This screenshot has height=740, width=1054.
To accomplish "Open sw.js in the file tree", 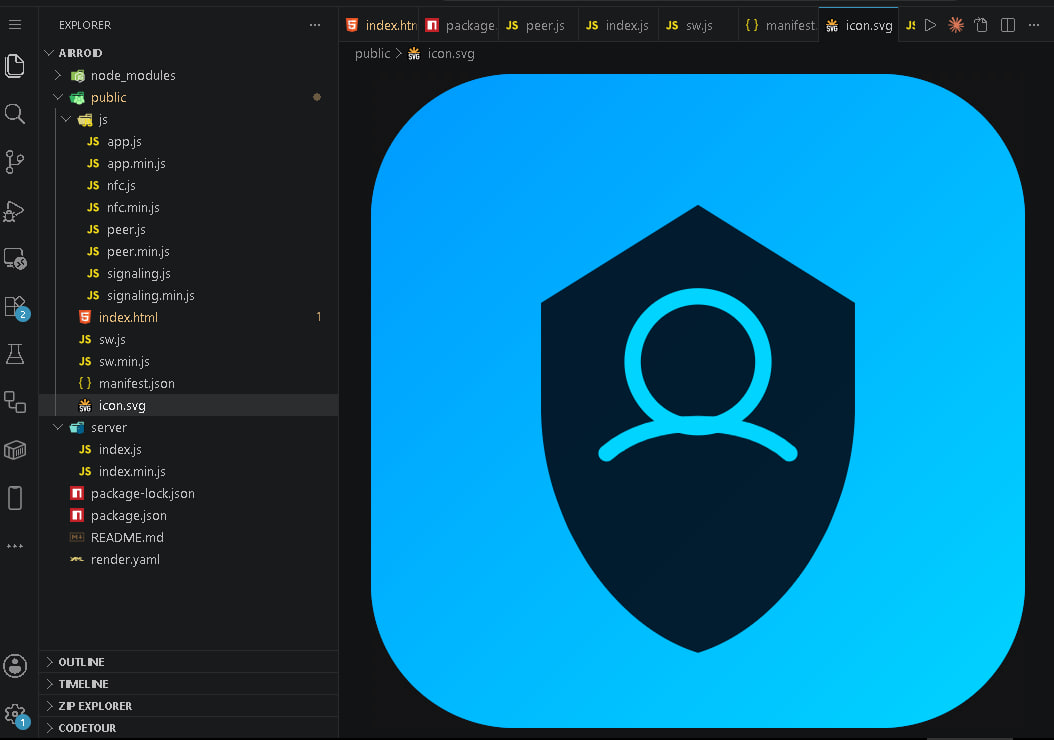I will pyautogui.click(x=188, y=339).
